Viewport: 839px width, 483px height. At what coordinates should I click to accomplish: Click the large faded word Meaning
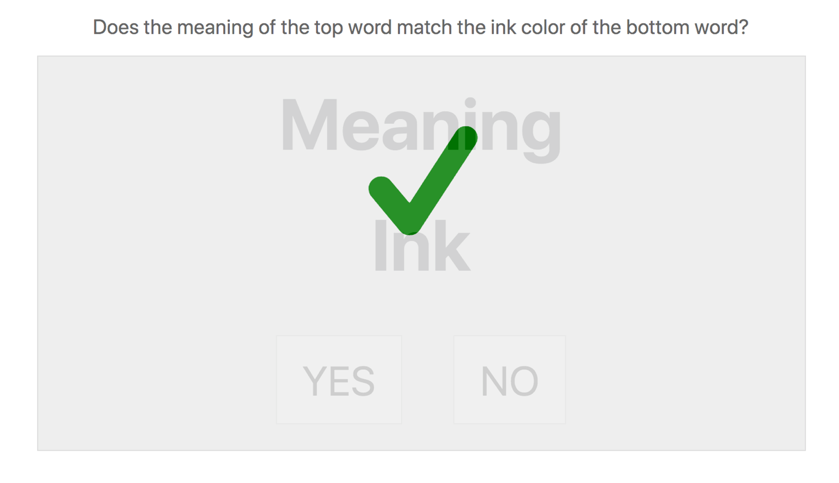coord(421,129)
